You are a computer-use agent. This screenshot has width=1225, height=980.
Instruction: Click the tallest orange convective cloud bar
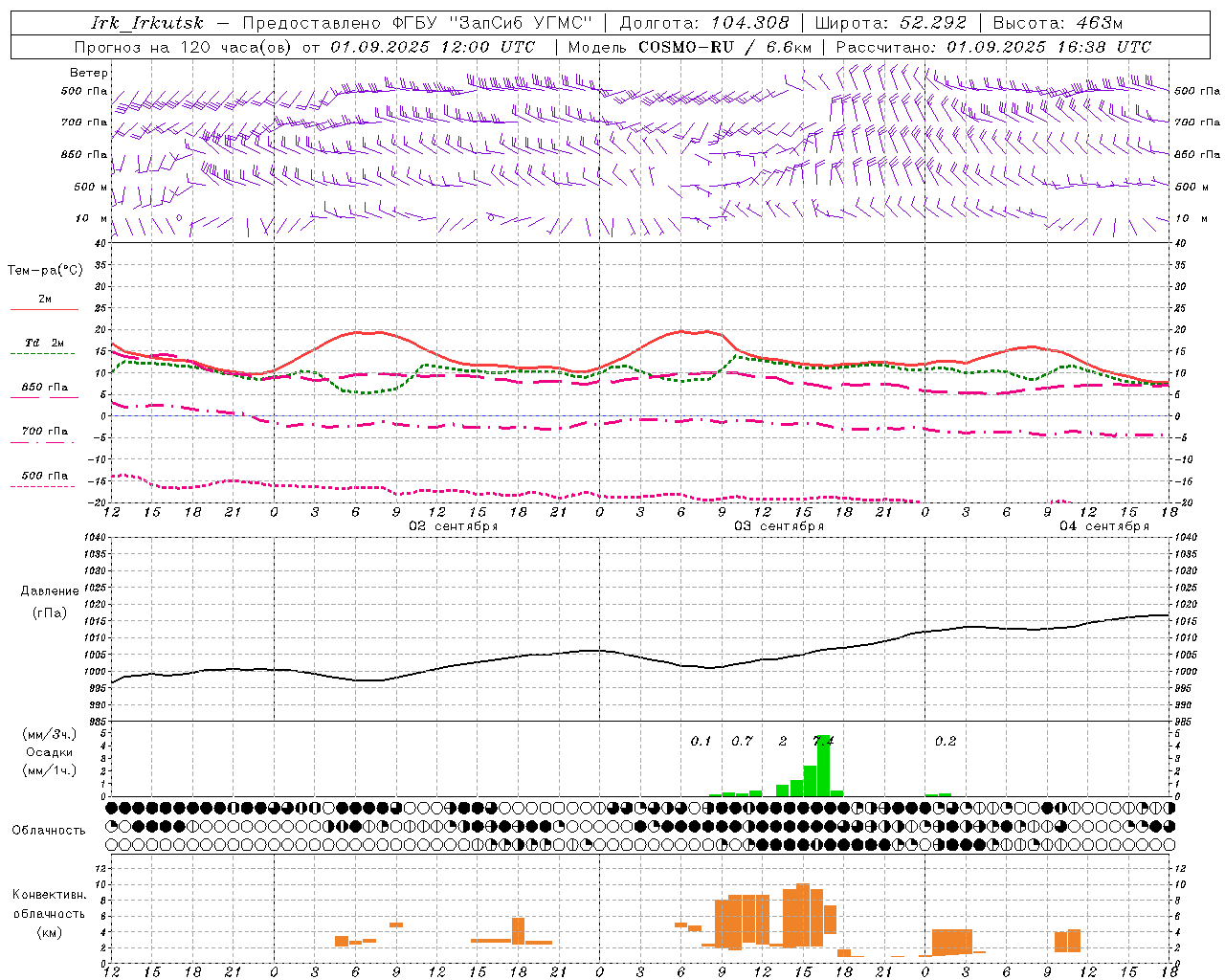coord(803,915)
